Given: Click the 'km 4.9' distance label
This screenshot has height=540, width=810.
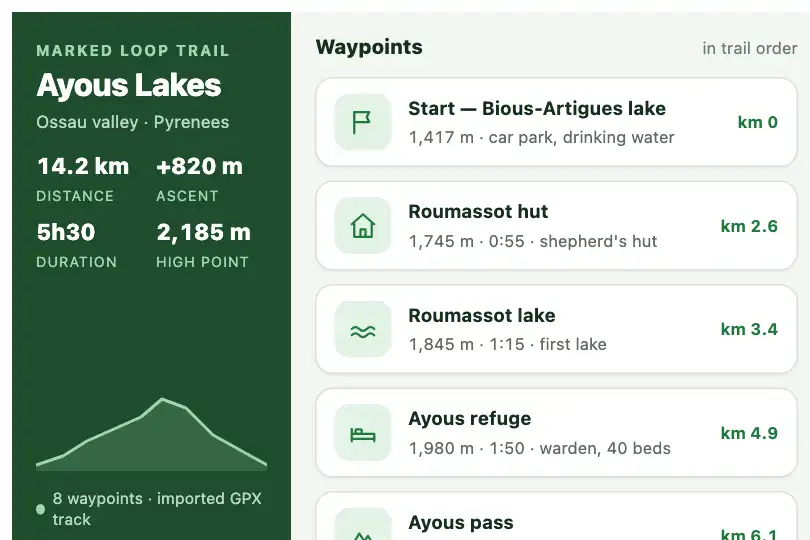Looking at the screenshot, I should tap(749, 433).
